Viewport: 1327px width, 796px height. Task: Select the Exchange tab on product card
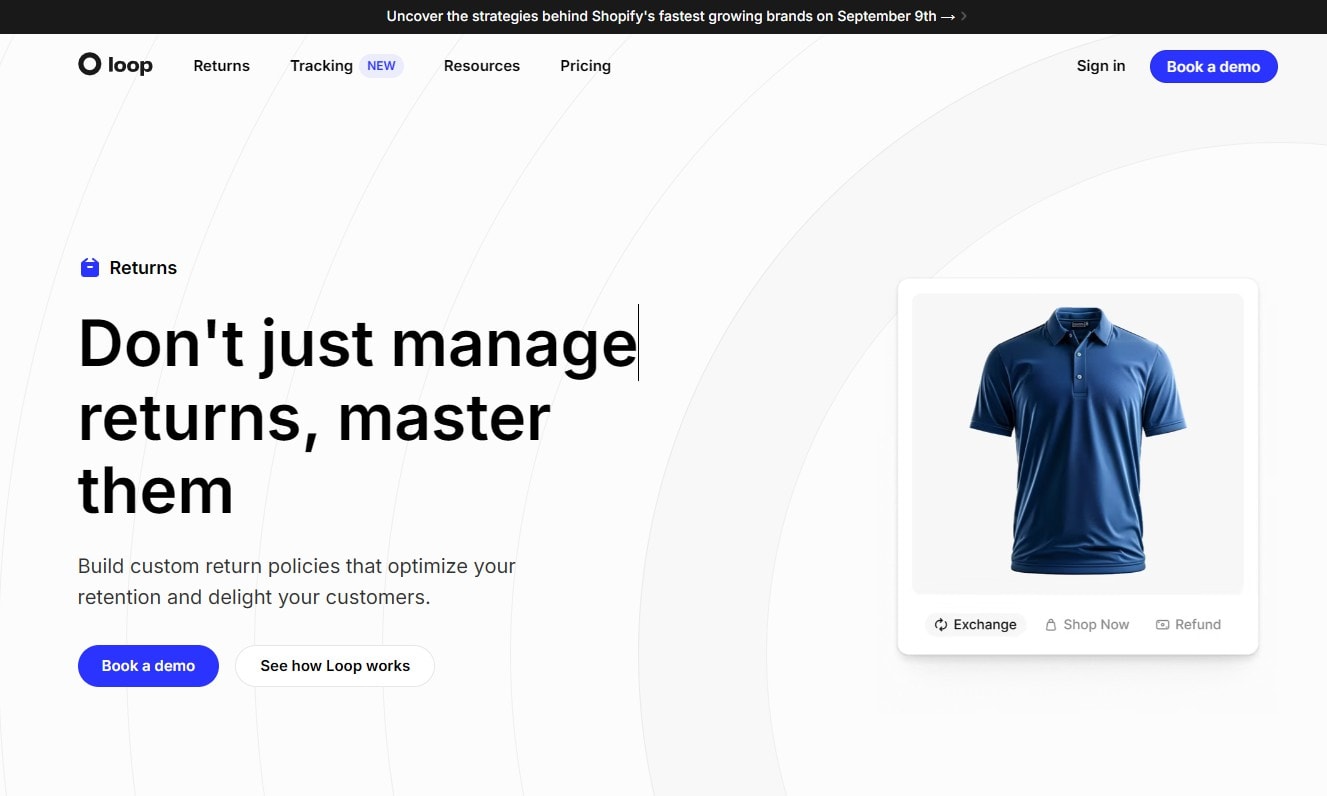[x=975, y=625]
